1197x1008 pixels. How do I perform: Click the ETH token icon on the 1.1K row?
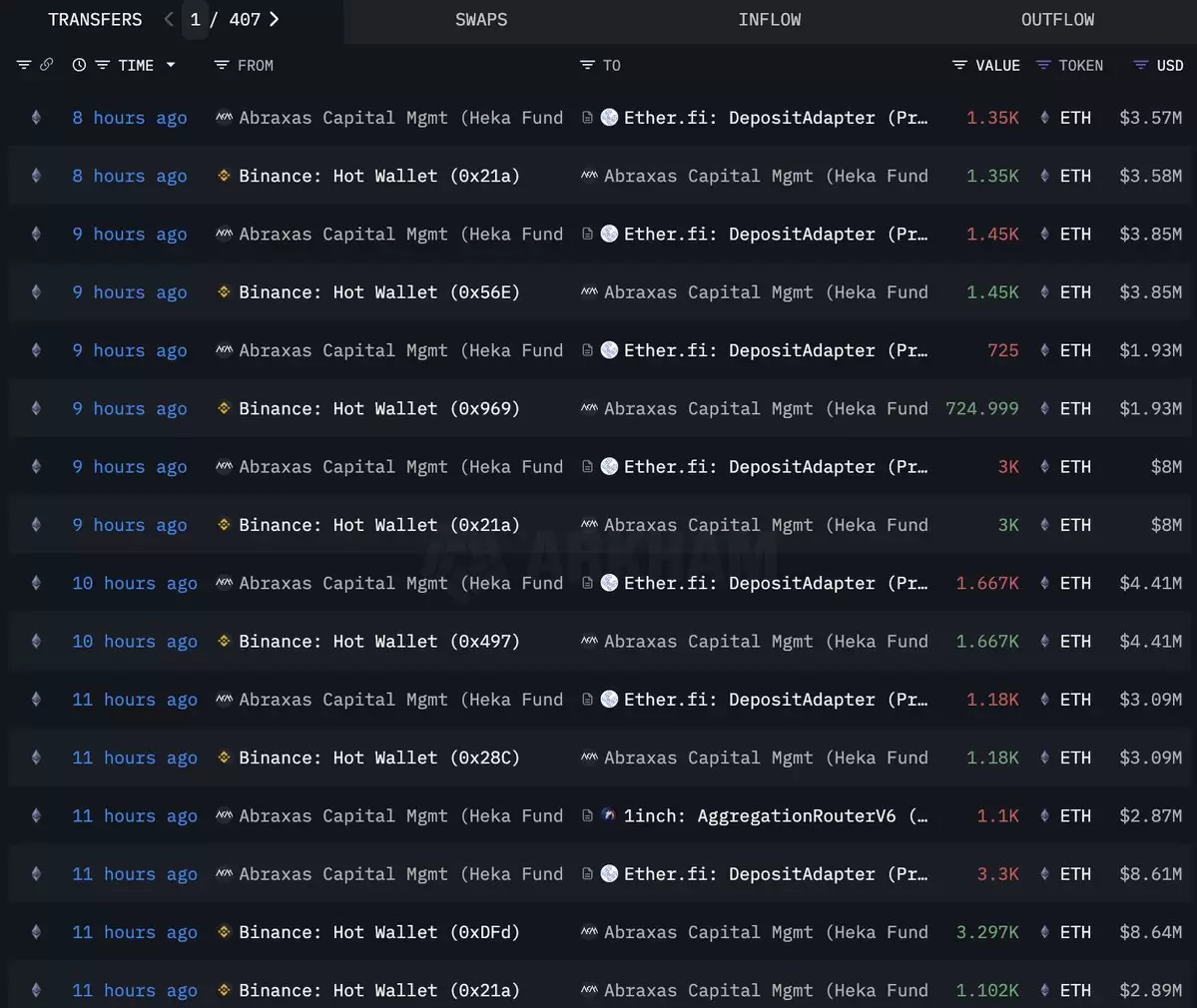[1044, 815]
